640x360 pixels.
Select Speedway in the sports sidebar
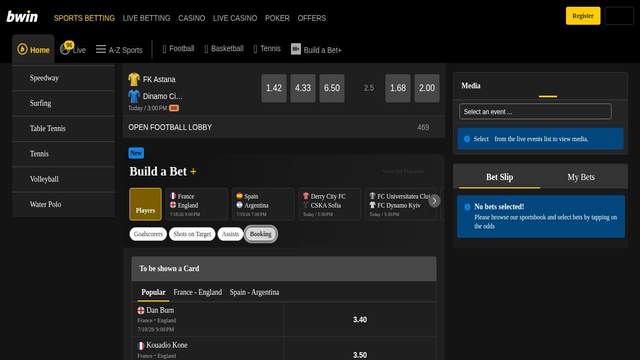pos(64,78)
